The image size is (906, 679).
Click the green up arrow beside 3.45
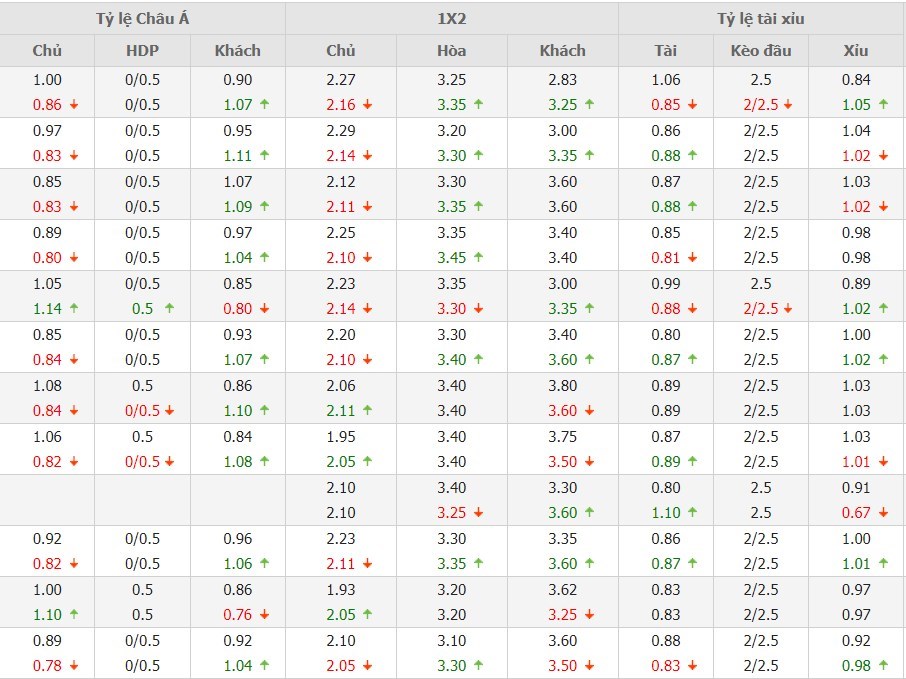[x=479, y=258]
